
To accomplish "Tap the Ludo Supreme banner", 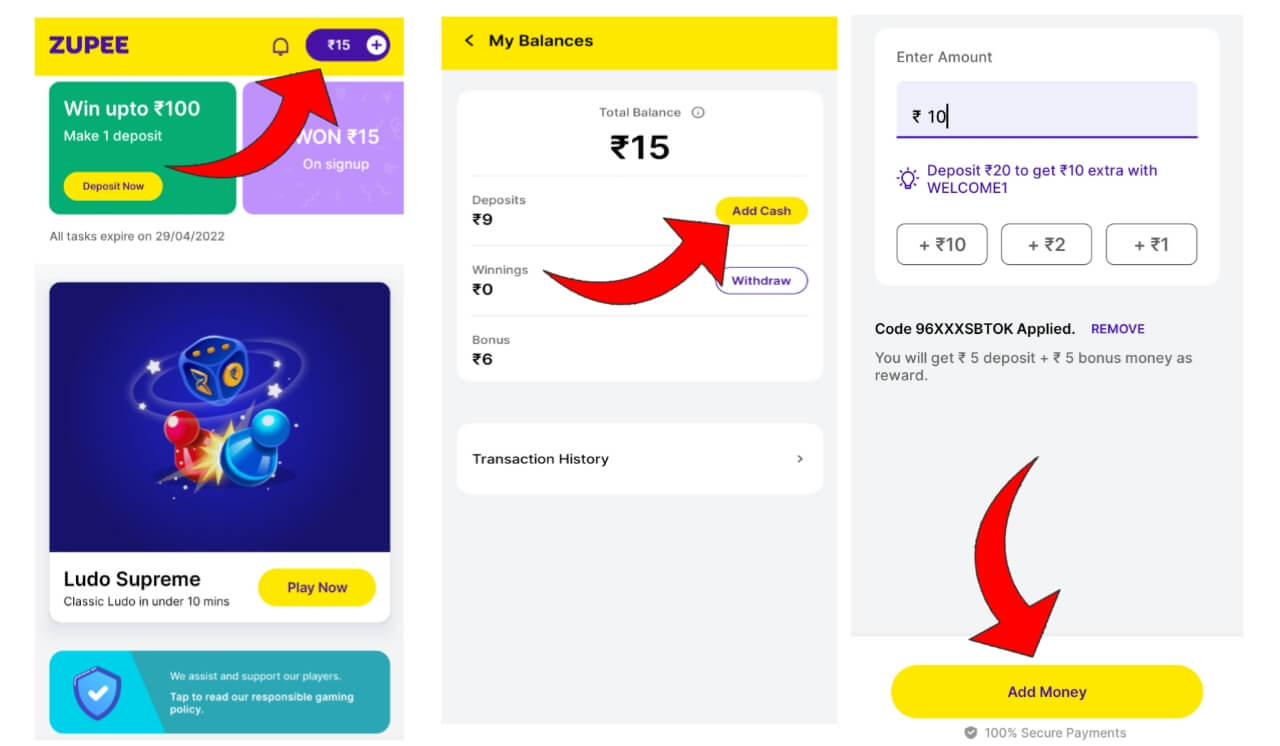I will pos(220,415).
